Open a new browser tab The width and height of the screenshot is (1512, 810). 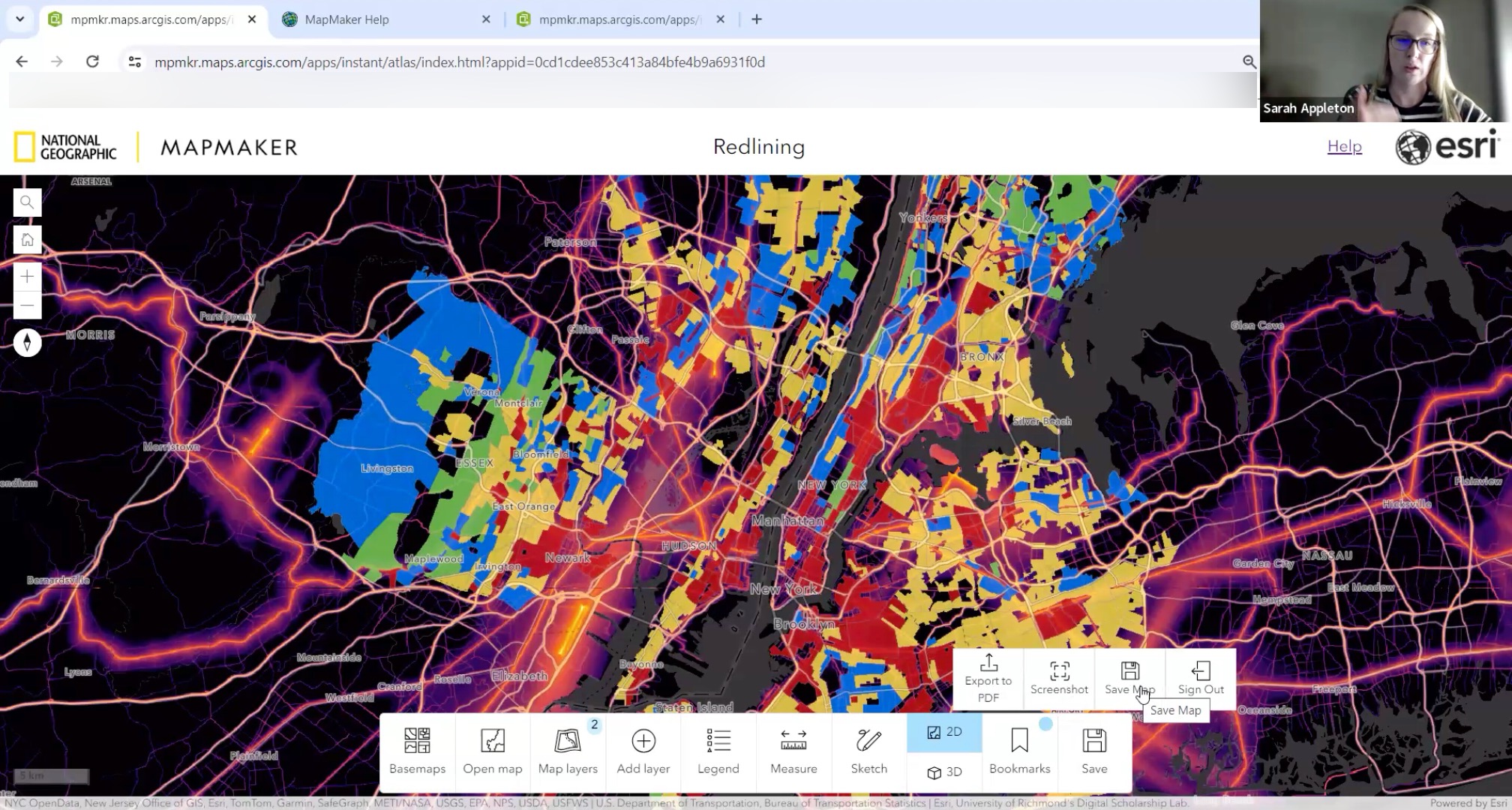pos(756,19)
